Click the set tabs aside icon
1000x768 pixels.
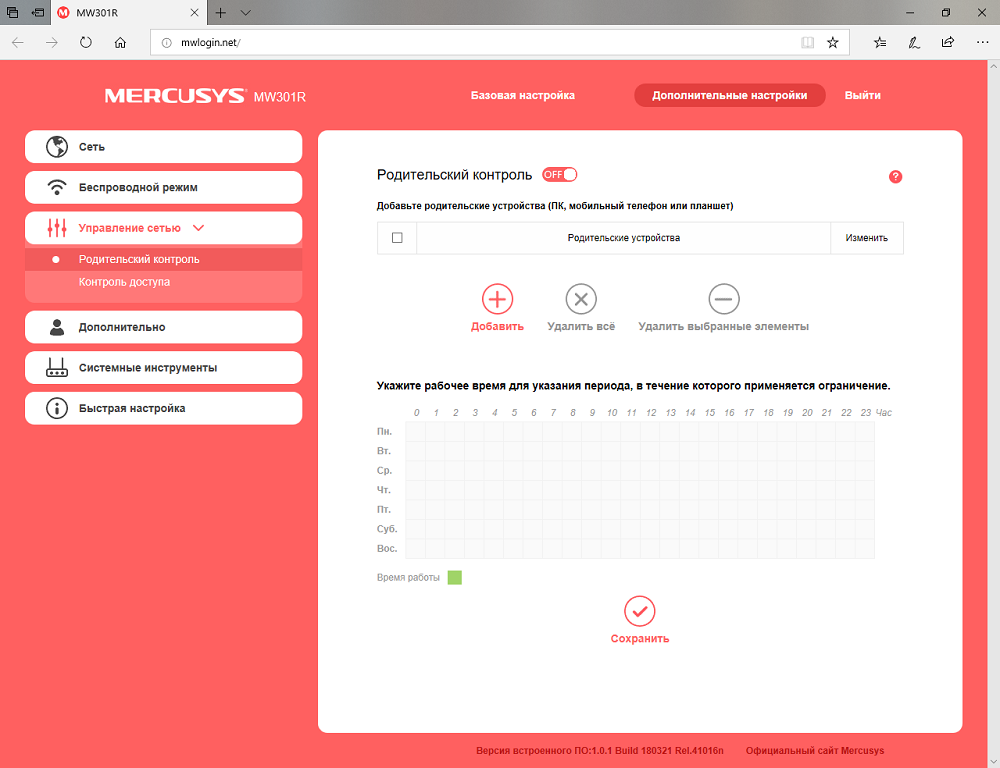tap(38, 13)
